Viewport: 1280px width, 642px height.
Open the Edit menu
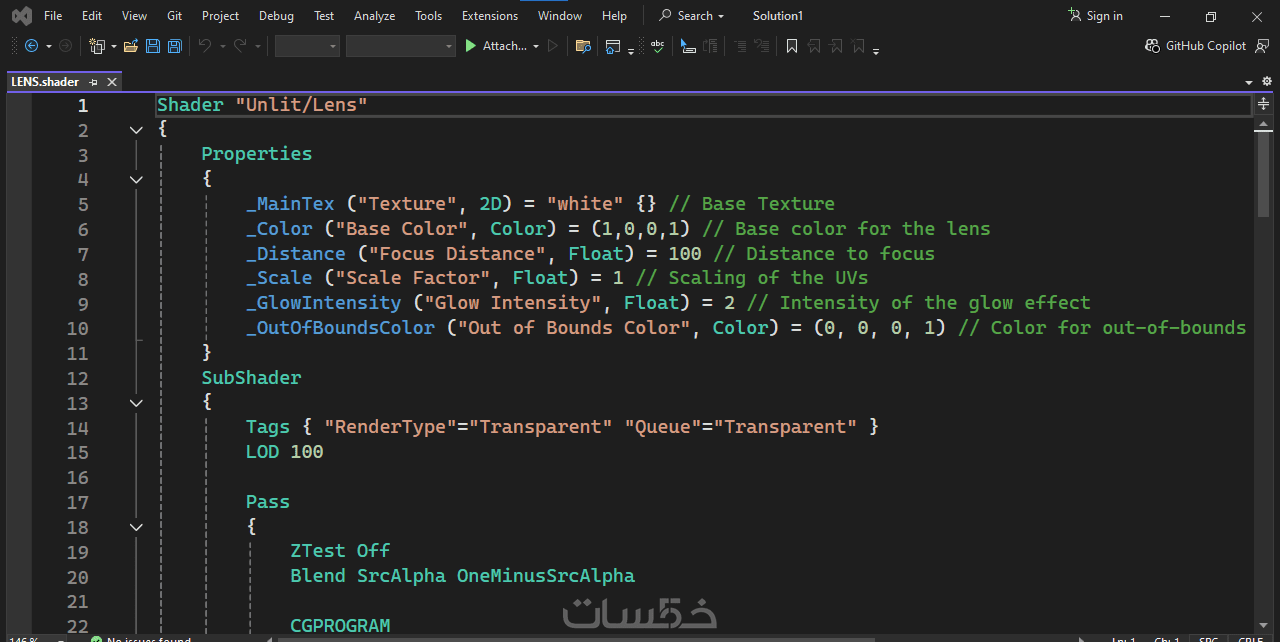[92, 16]
